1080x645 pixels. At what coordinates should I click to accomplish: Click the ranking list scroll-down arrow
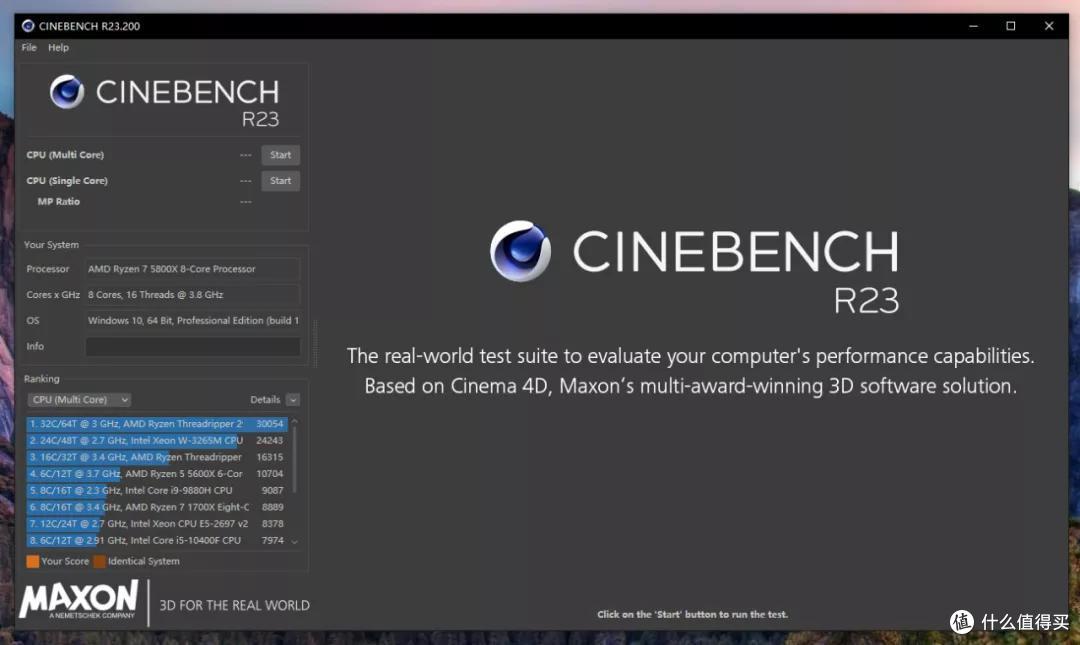(x=295, y=542)
